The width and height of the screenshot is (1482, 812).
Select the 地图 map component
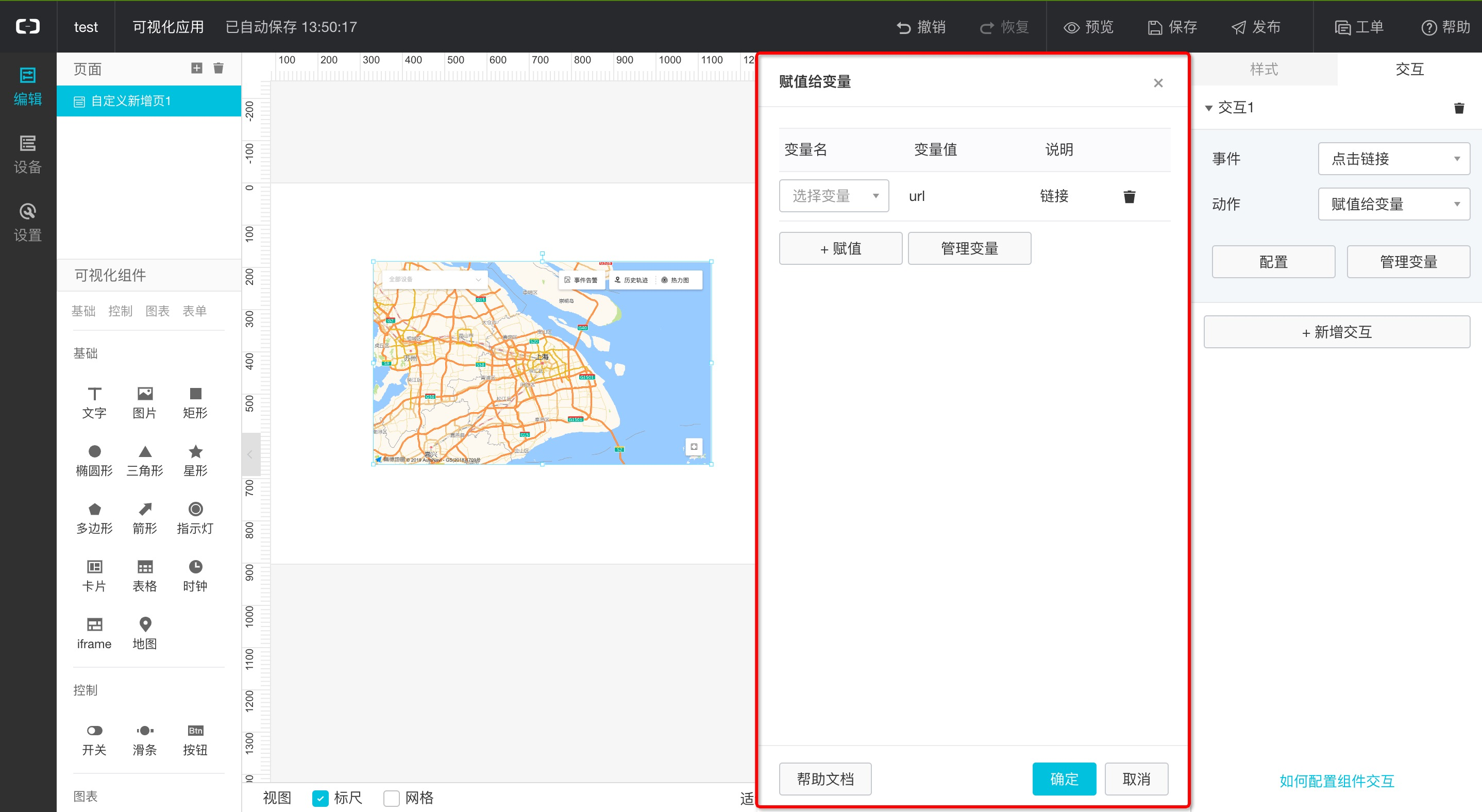pyautogui.click(x=145, y=634)
